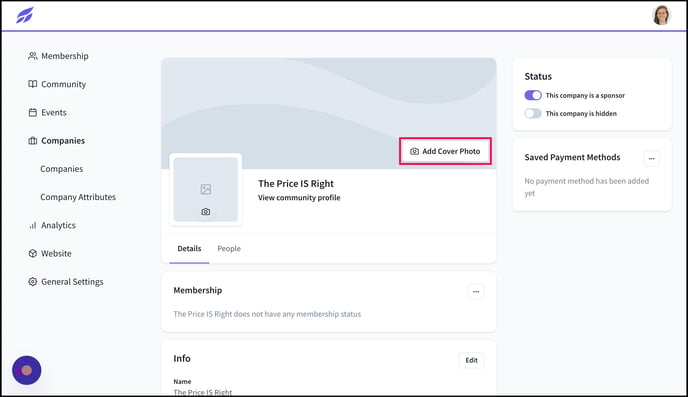Click the Website cube icon
This screenshot has height=397, width=688.
[x=32, y=254]
